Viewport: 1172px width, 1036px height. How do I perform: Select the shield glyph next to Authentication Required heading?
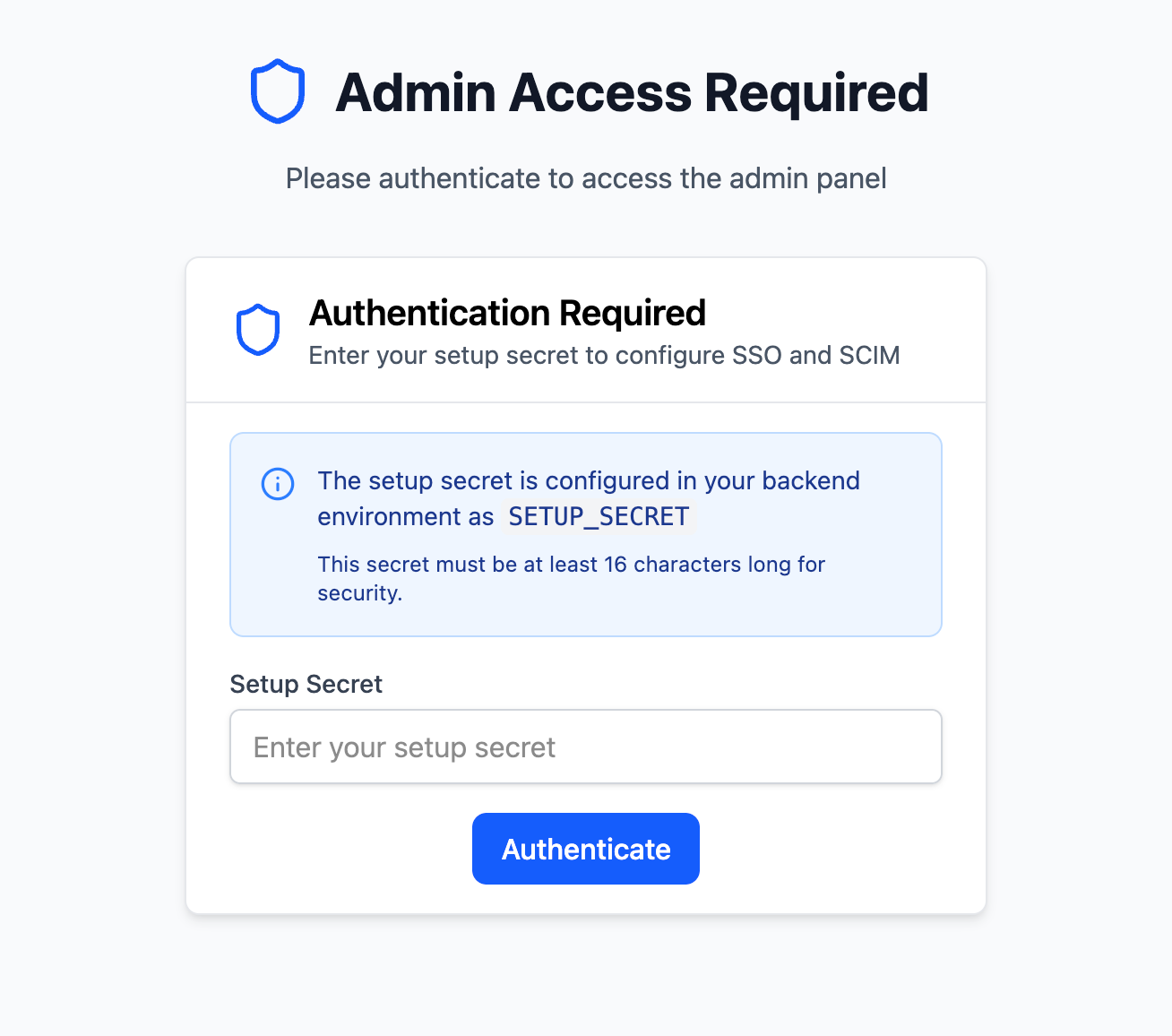pyautogui.click(x=258, y=330)
